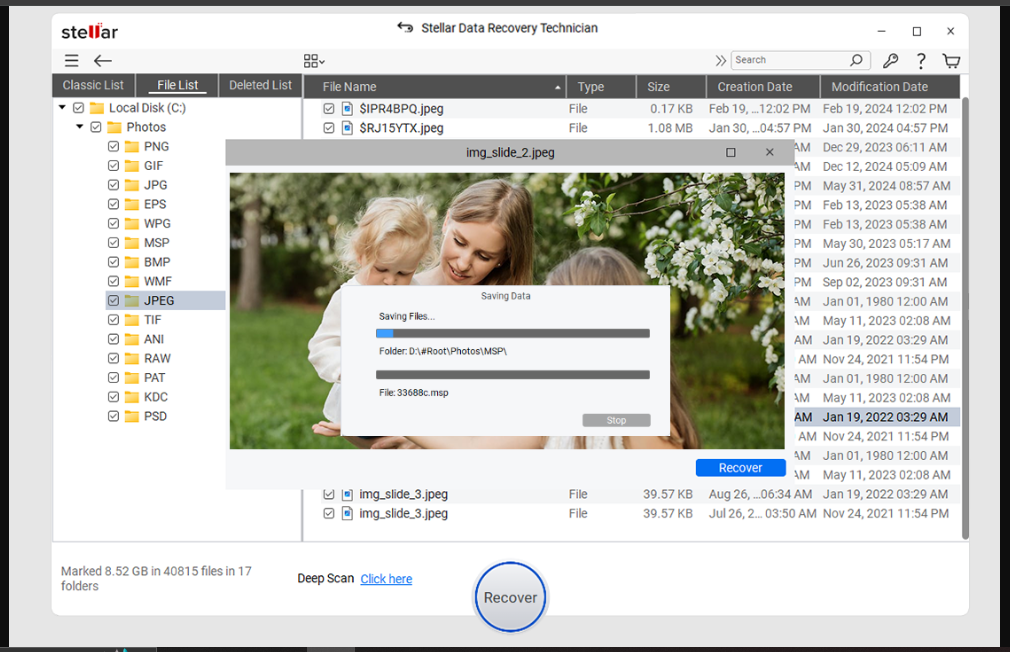Maximize the img_slide_2.jpeg preview window
Viewport: 1010px width, 652px height.
coord(731,153)
